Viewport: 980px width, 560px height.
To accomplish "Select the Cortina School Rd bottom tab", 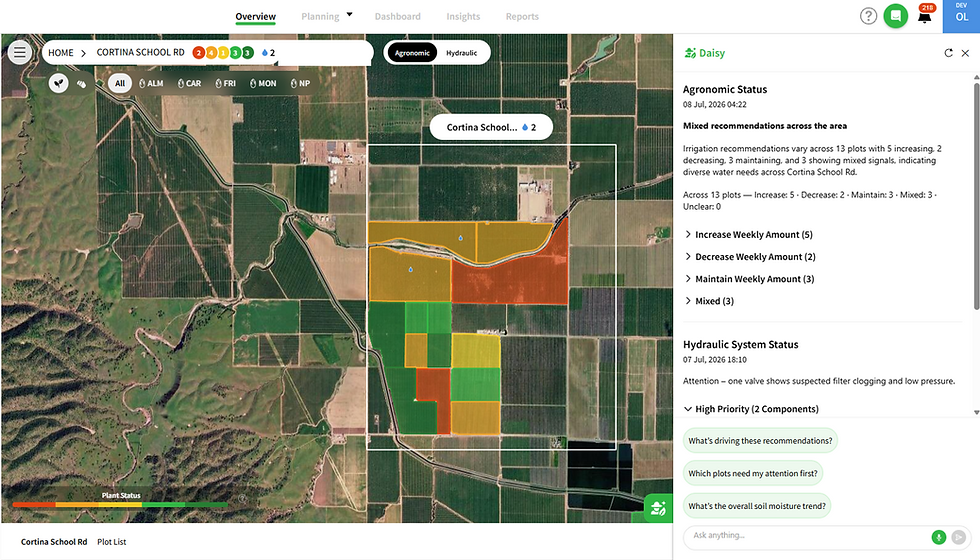I will [54, 542].
